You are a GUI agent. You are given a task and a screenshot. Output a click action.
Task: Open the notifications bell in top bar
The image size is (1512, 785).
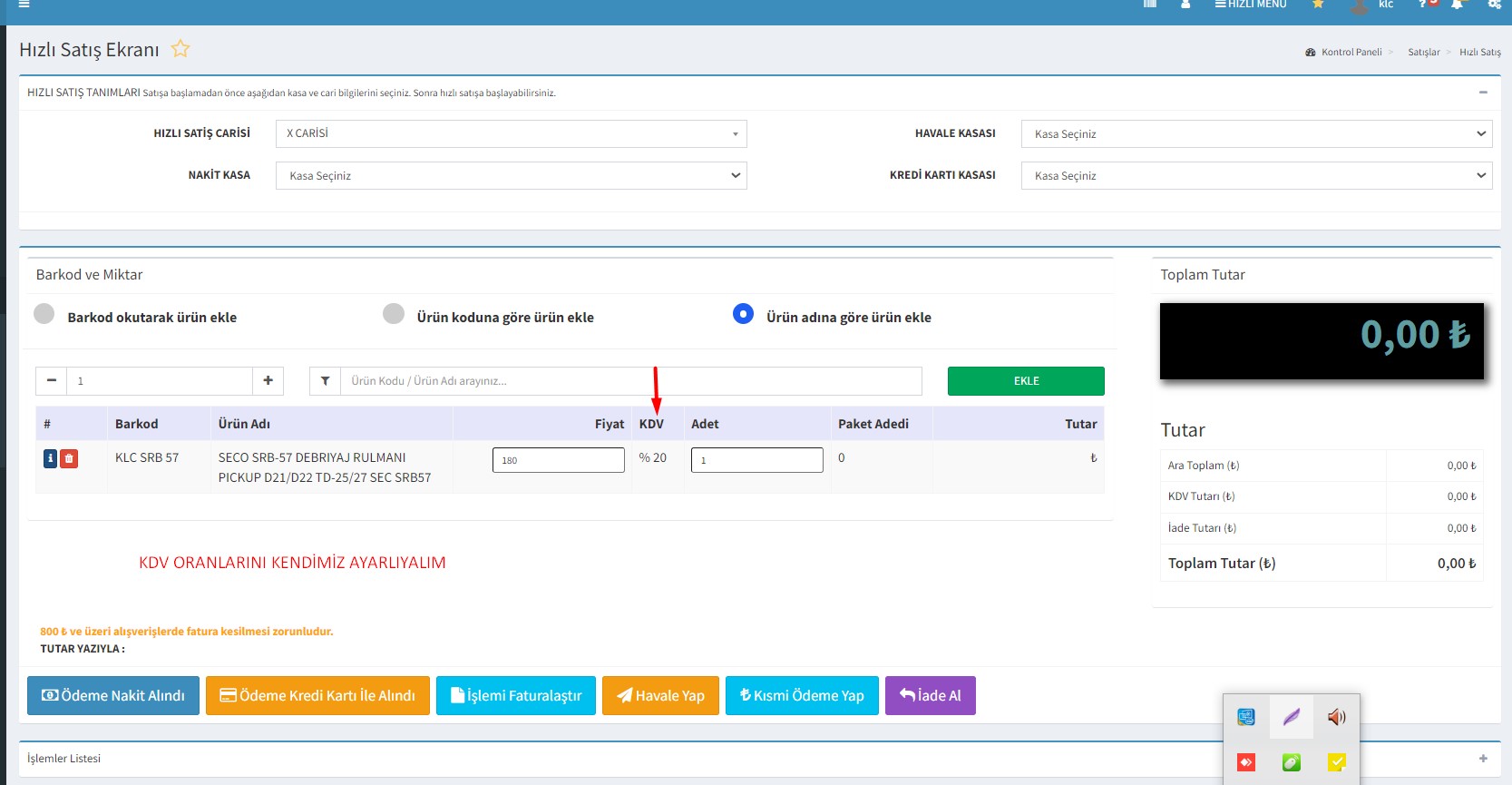[x=1457, y=5]
